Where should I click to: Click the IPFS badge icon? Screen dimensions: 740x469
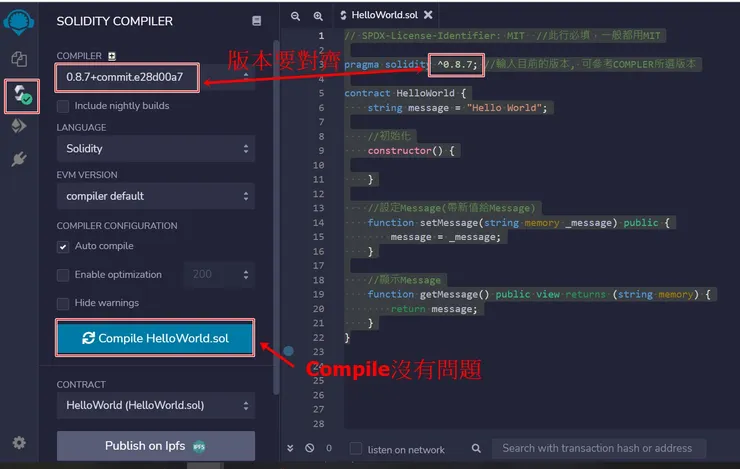pyautogui.click(x=199, y=446)
